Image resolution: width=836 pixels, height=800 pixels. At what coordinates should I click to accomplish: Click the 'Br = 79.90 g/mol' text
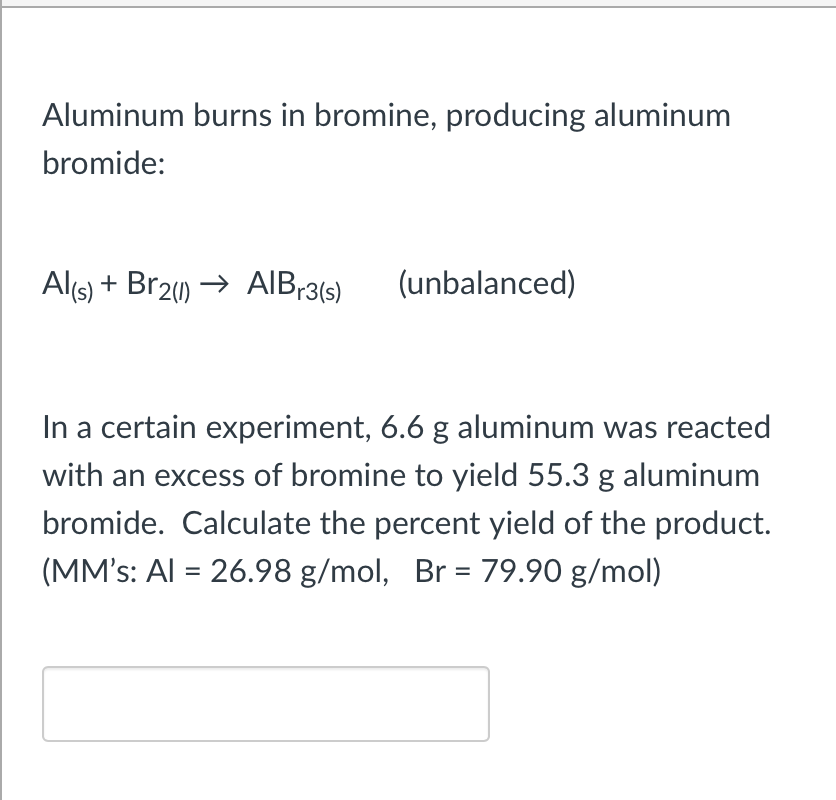pyautogui.click(x=540, y=570)
